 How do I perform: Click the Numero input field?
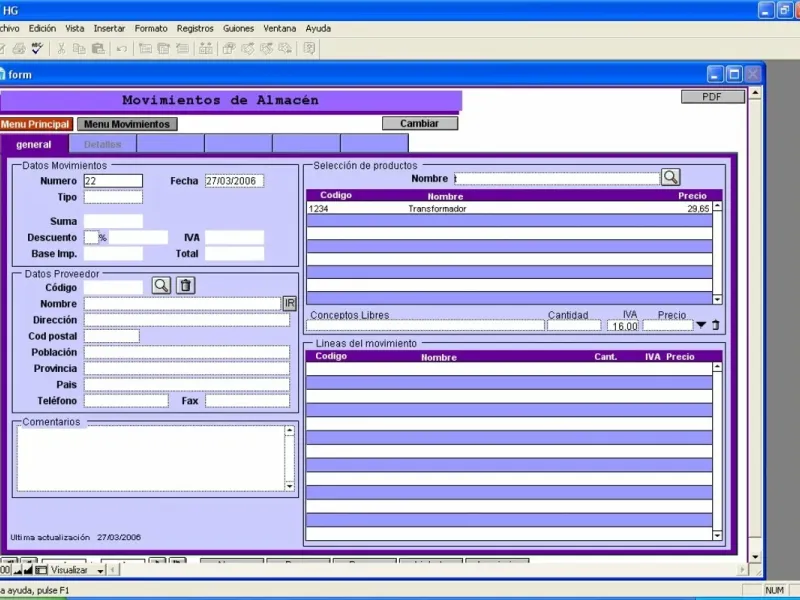(113, 181)
